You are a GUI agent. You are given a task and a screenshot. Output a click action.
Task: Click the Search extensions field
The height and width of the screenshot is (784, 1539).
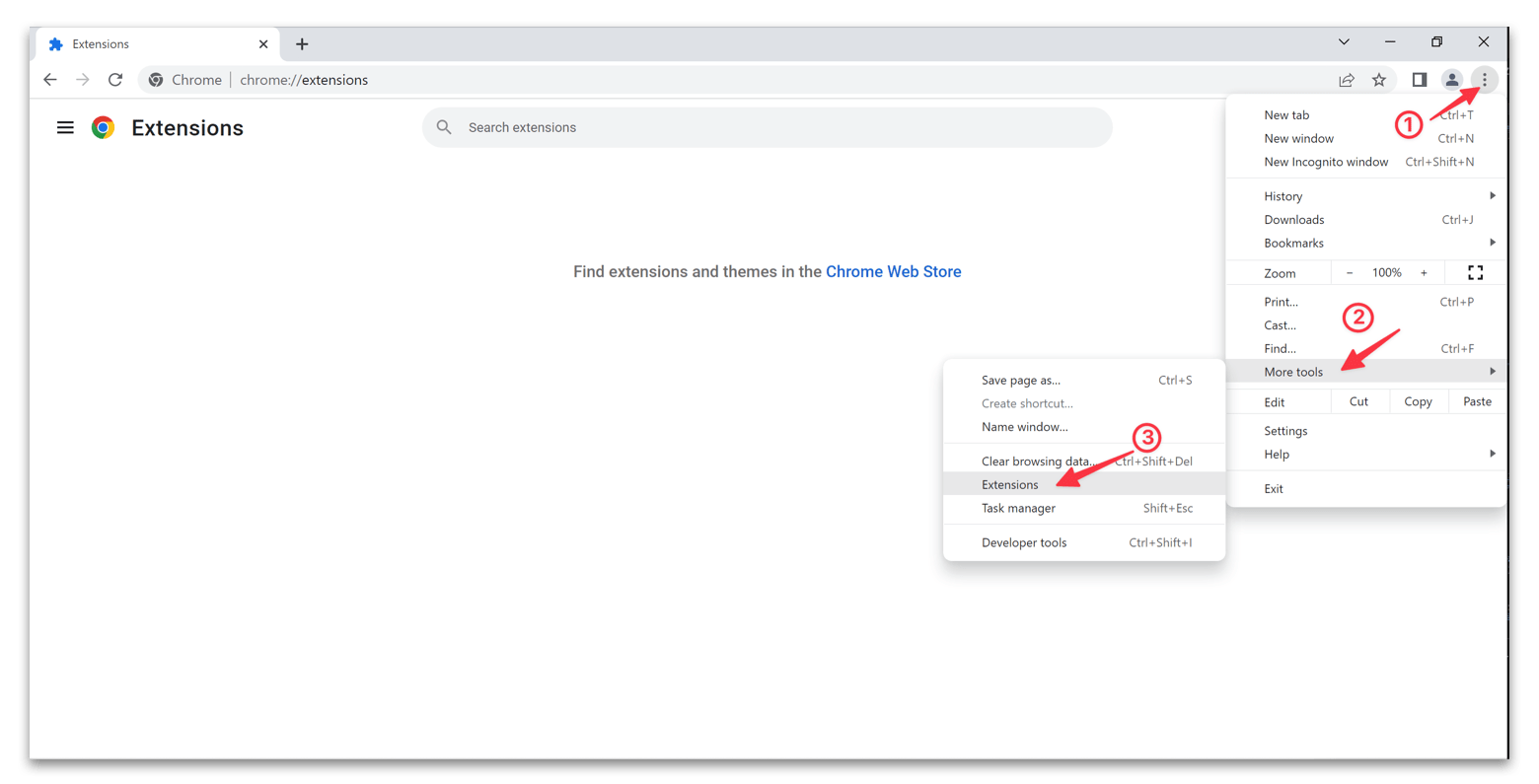coord(768,127)
